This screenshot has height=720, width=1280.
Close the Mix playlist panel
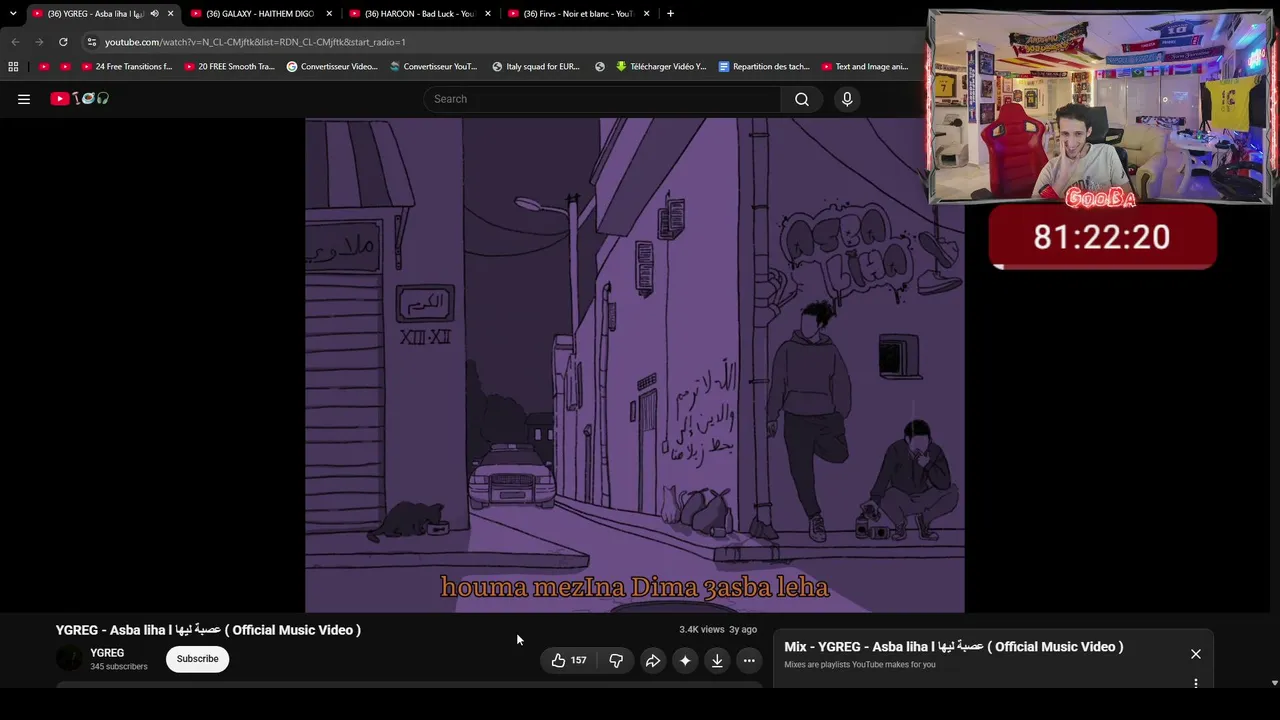(1196, 654)
